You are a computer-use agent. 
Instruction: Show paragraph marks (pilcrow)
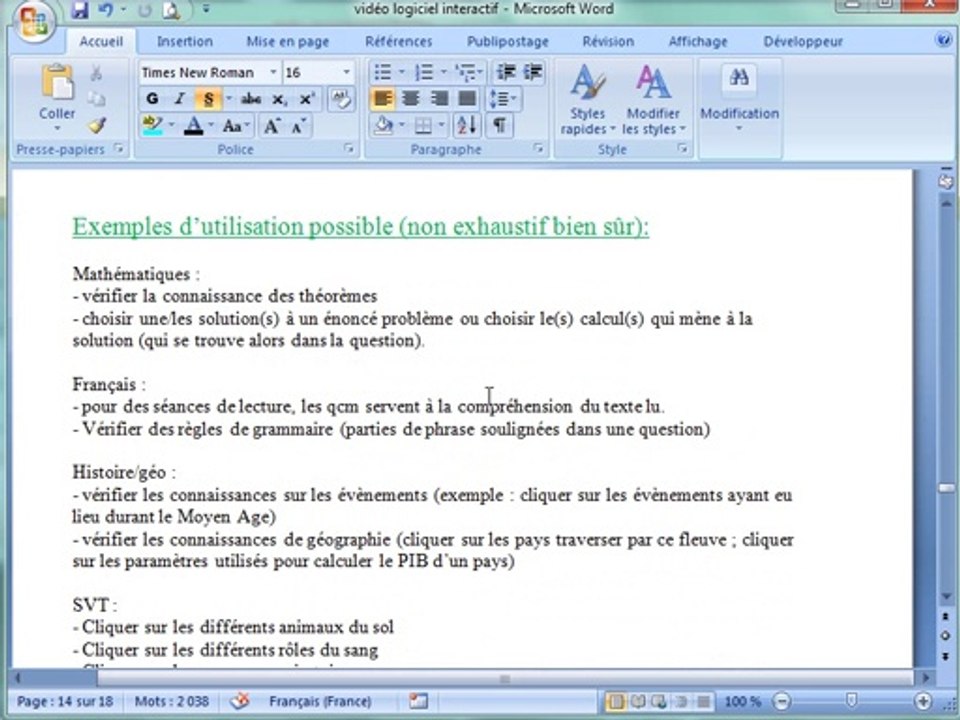(x=500, y=126)
